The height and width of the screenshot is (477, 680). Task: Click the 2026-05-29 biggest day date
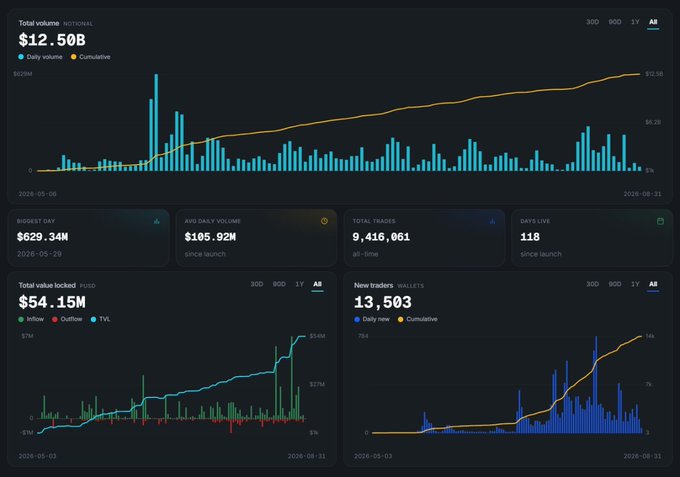[x=39, y=254]
